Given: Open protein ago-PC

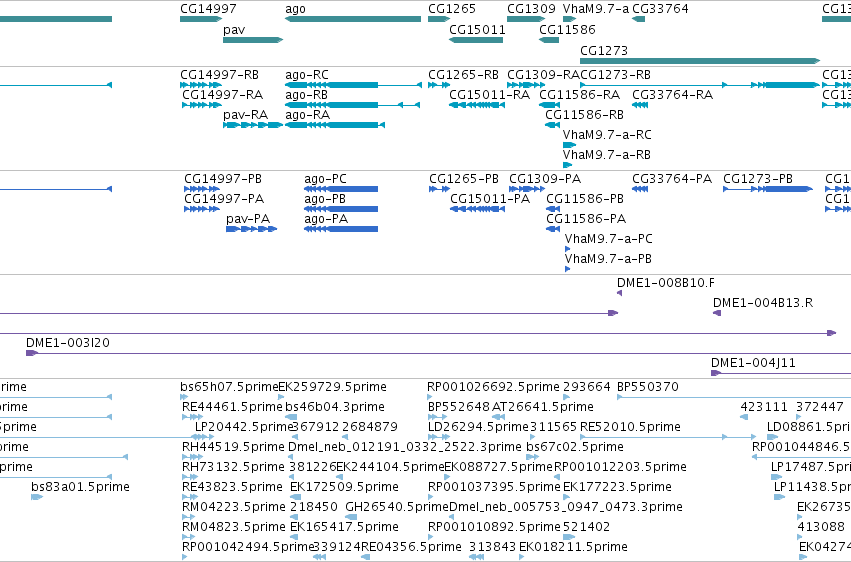Looking at the screenshot, I should [325, 178].
